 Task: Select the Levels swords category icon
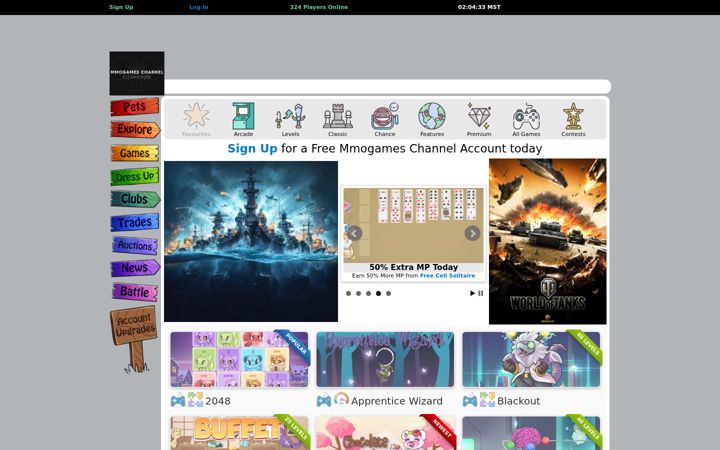point(290,119)
